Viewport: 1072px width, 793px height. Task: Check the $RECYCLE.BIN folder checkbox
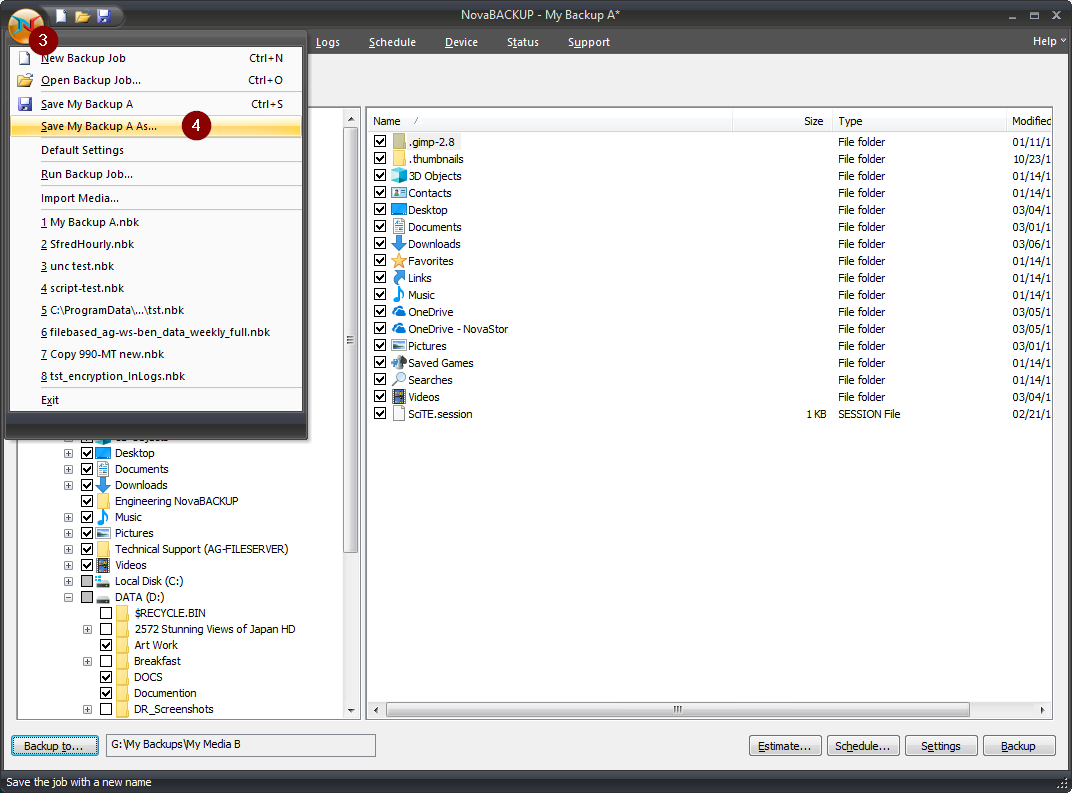click(106, 613)
